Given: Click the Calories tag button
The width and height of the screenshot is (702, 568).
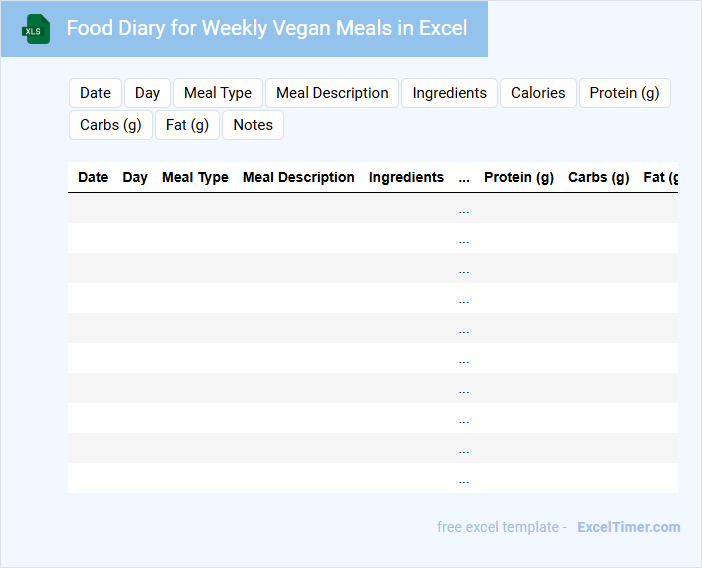Looking at the screenshot, I should tap(538, 93).
